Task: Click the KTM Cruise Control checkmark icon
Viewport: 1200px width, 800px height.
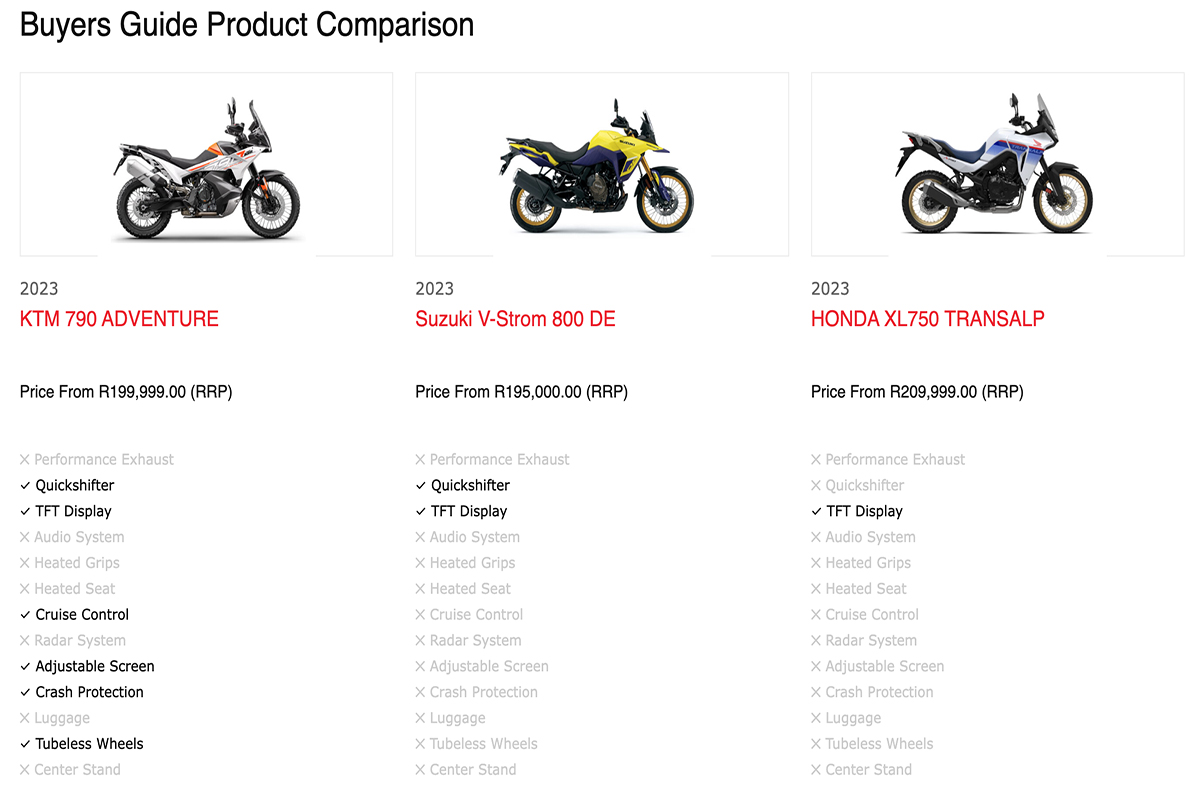Action: [25, 615]
